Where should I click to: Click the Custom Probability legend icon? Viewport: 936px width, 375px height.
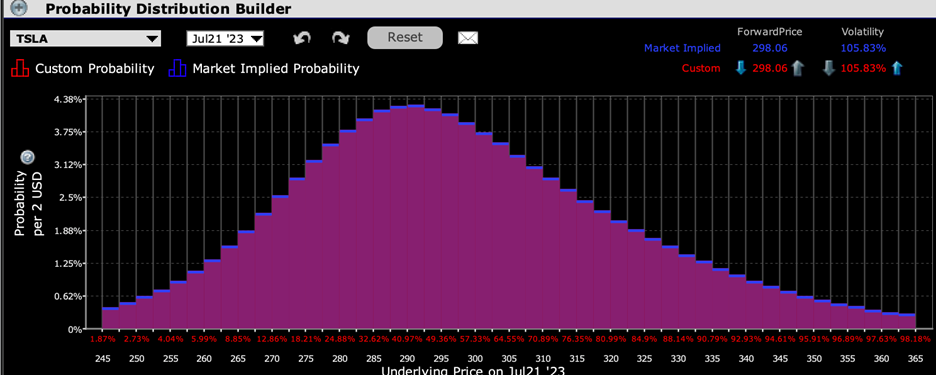coord(20,69)
